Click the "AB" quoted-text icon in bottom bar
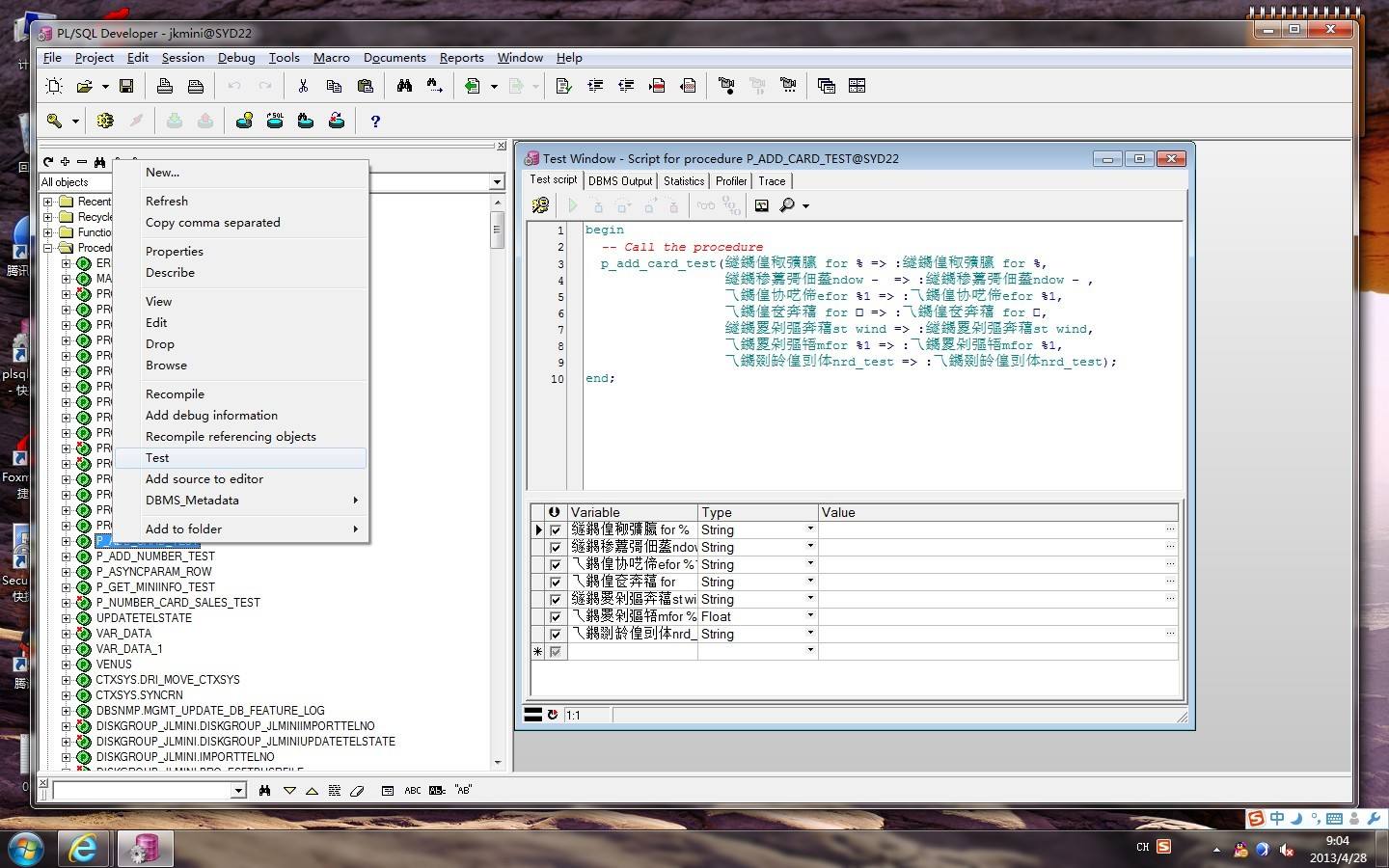 coord(463,791)
